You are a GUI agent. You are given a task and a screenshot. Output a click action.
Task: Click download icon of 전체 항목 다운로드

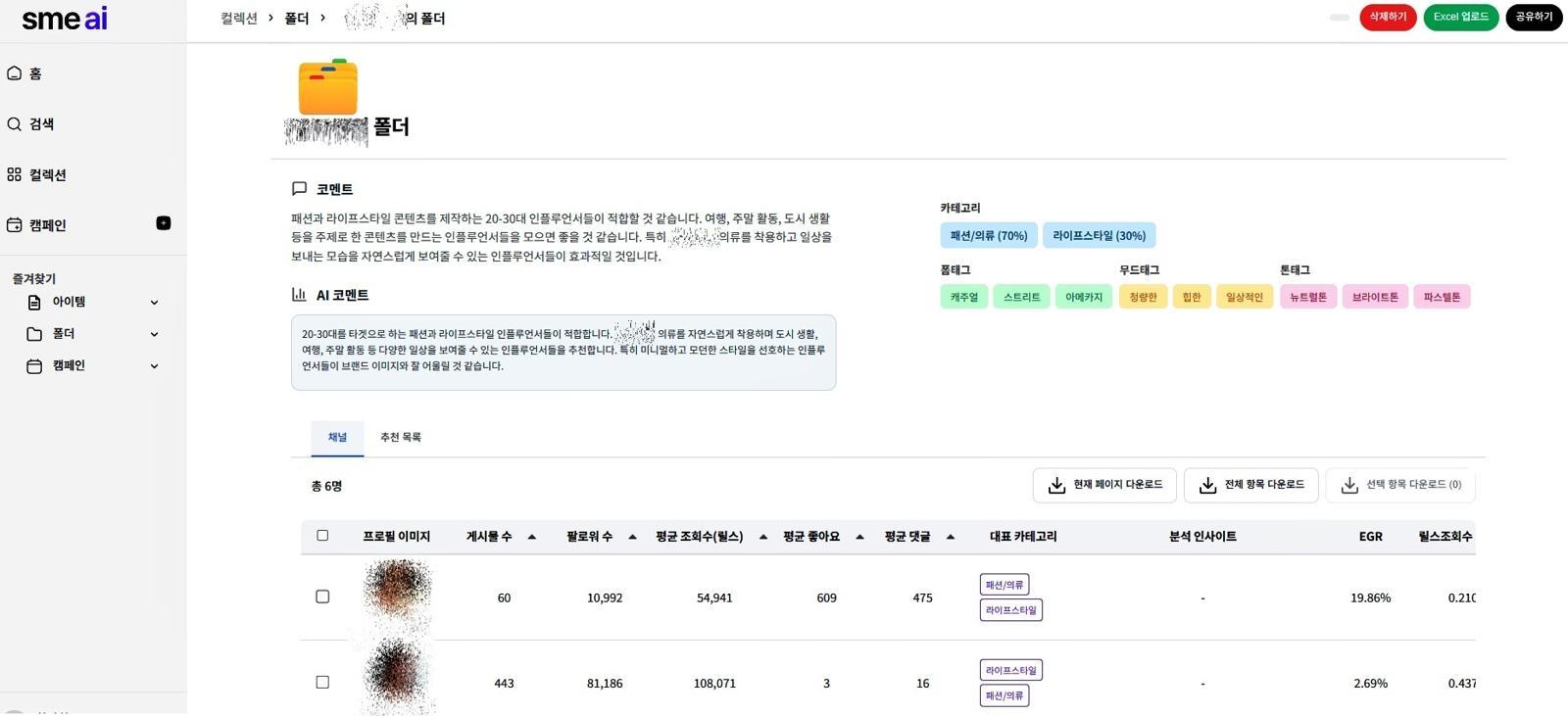click(1207, 485)
